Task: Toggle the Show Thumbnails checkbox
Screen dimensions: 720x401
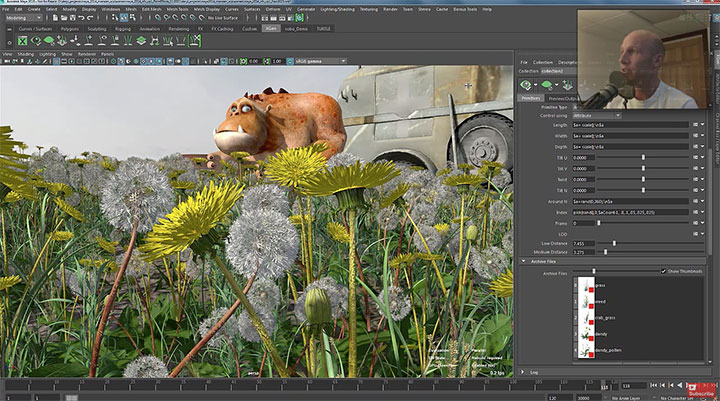Action: pyautogui.click(x=664, y=271)
